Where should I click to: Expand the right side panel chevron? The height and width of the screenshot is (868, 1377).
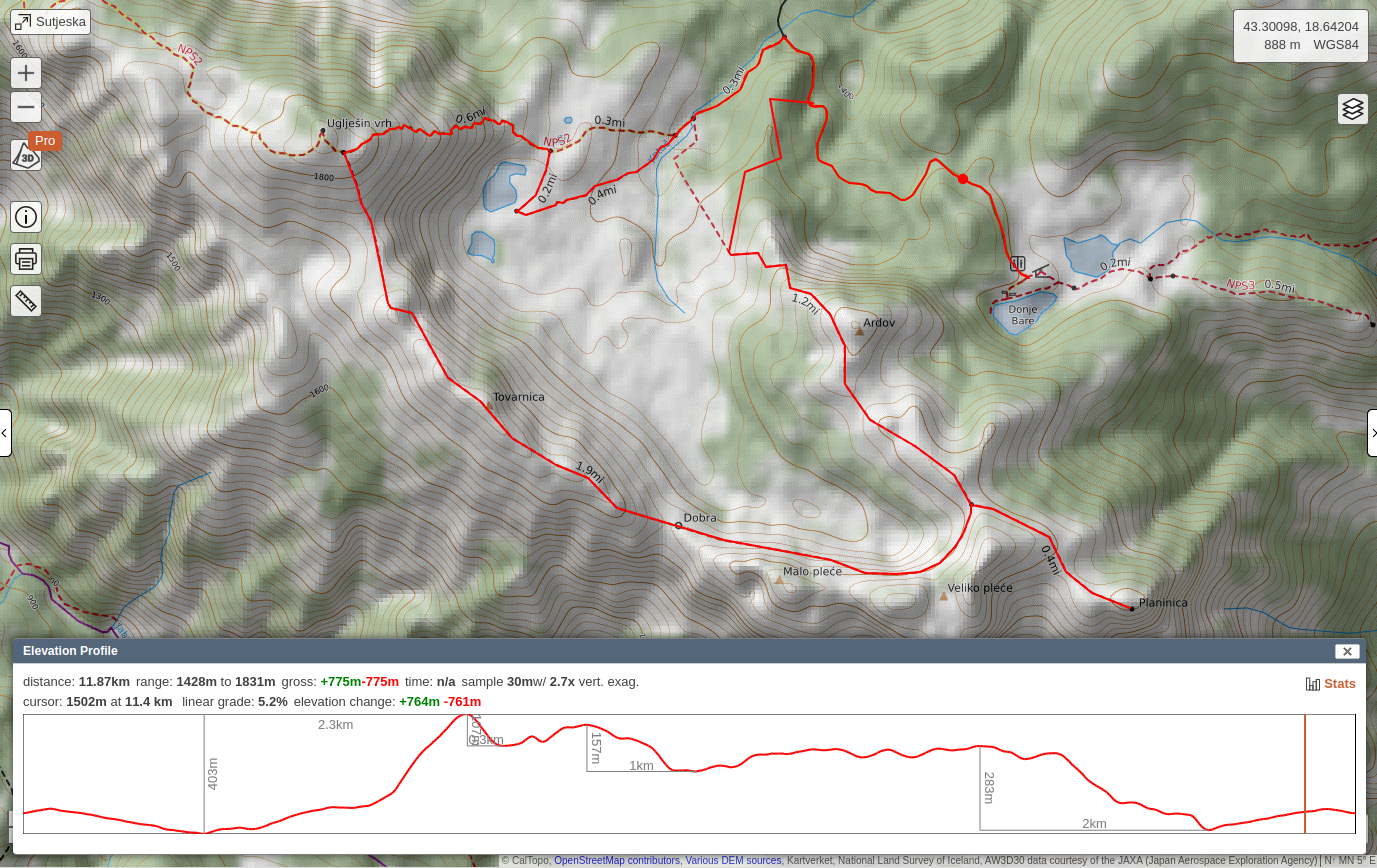pos(1372,432)
